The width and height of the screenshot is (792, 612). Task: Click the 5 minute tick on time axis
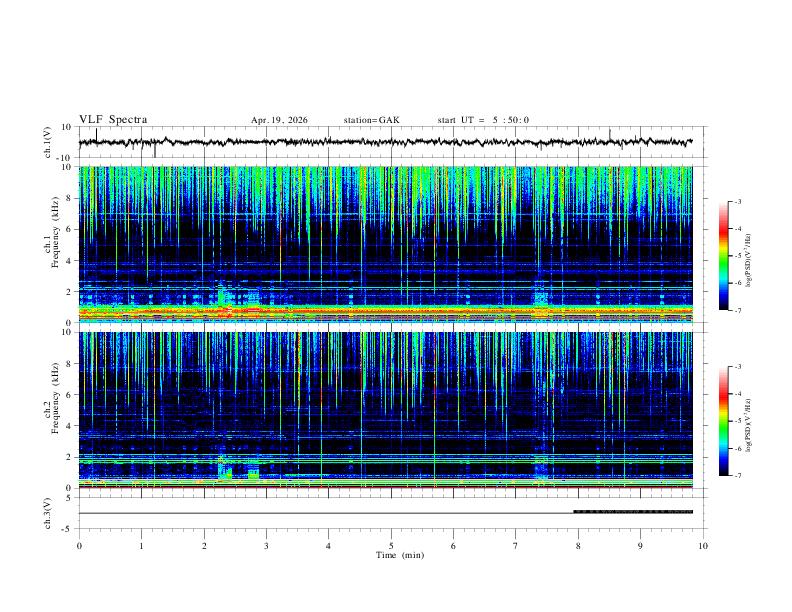click(x=391, y=546)
